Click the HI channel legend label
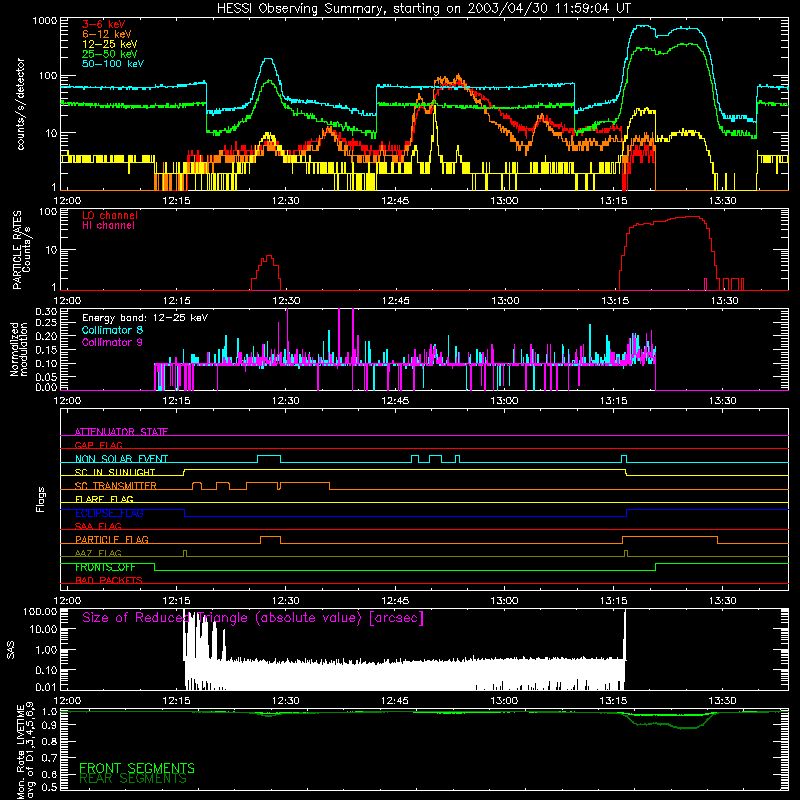This screenshot has width=800, height=800. (x=109, y=226)
